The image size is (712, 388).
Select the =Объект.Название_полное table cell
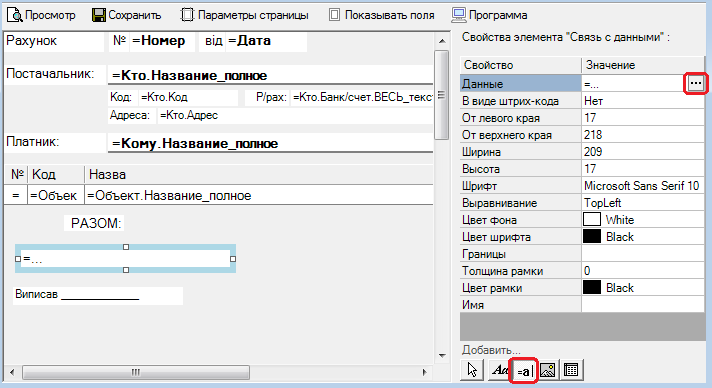pyautogui.click(x=259, y=195)
